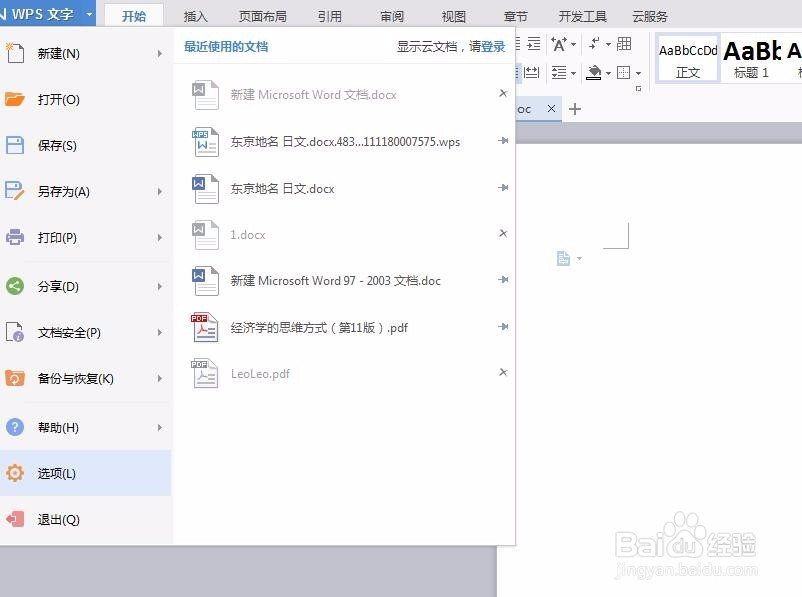Click the 新建(N) document icon
The height and width of the screenshot is (597, 802).
15,53
